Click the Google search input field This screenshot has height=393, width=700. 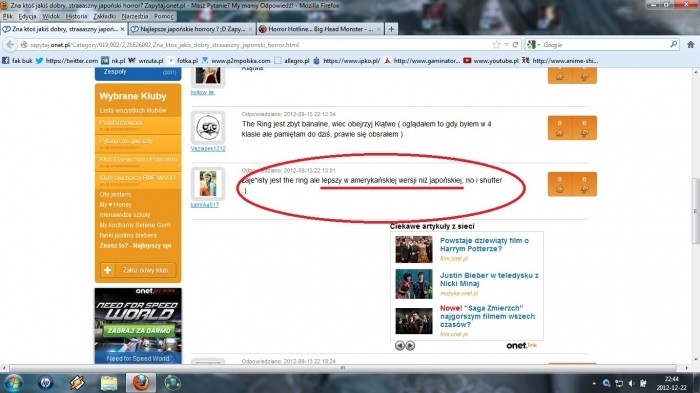(605, 45)
